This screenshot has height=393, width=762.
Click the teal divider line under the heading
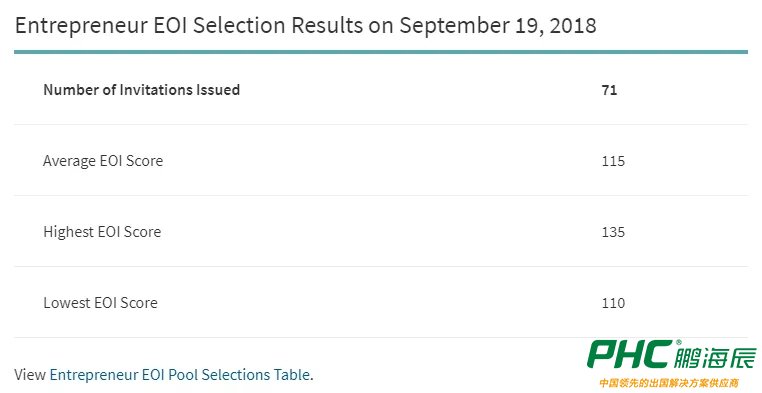point(381,51)
